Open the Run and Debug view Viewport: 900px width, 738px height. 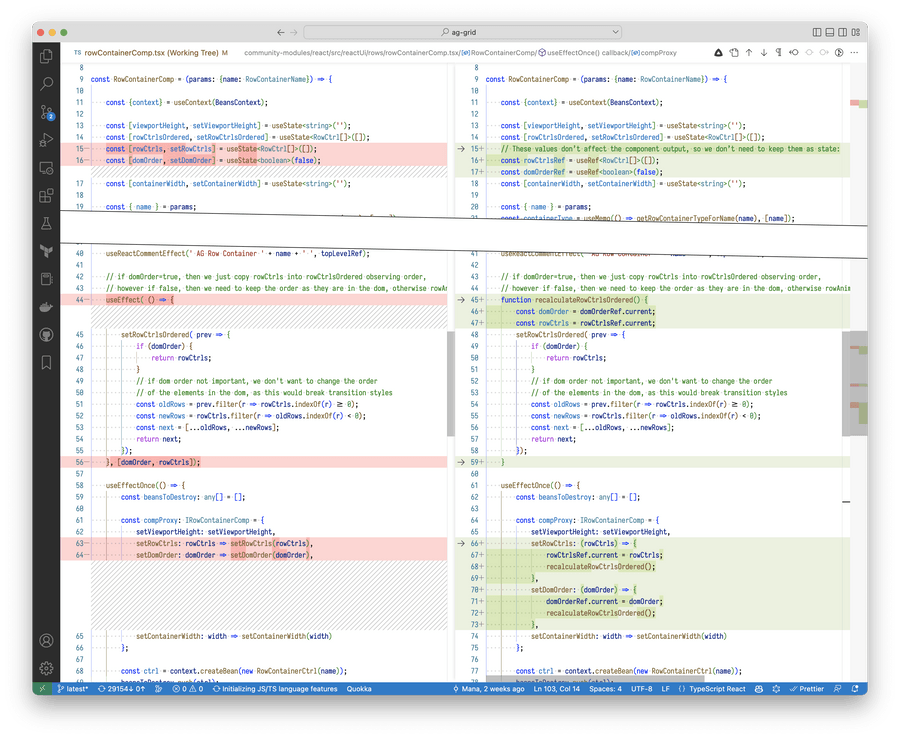pyautogui.click(x=46, y=140)
